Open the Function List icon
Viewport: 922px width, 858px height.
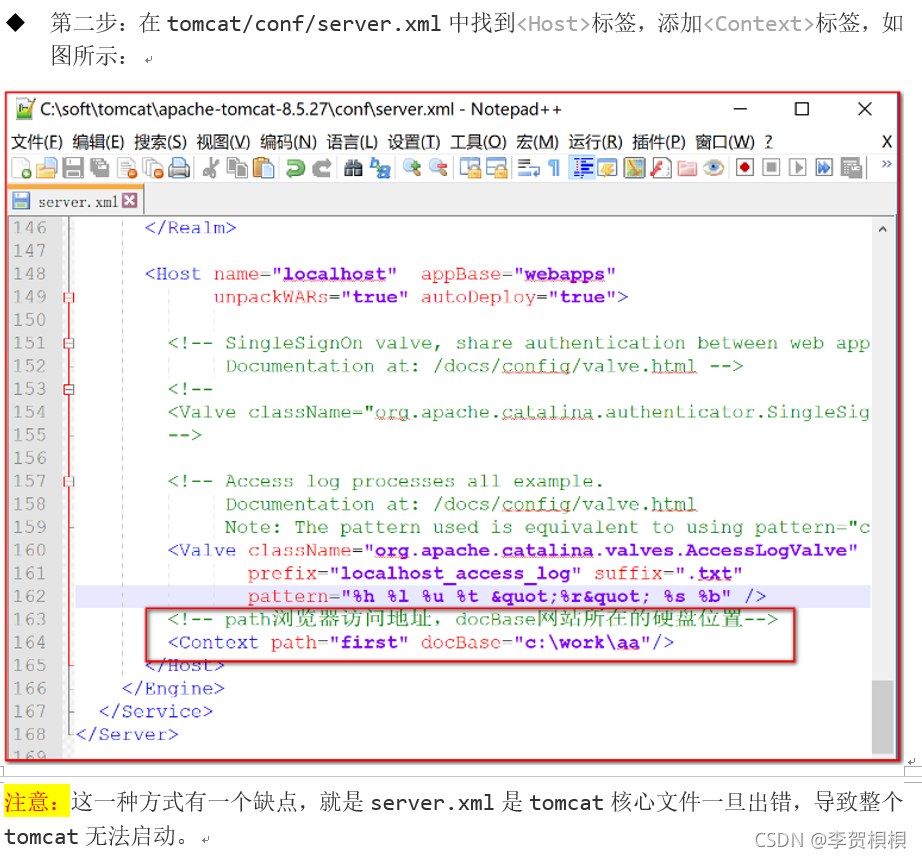click(x=661, y=168)
